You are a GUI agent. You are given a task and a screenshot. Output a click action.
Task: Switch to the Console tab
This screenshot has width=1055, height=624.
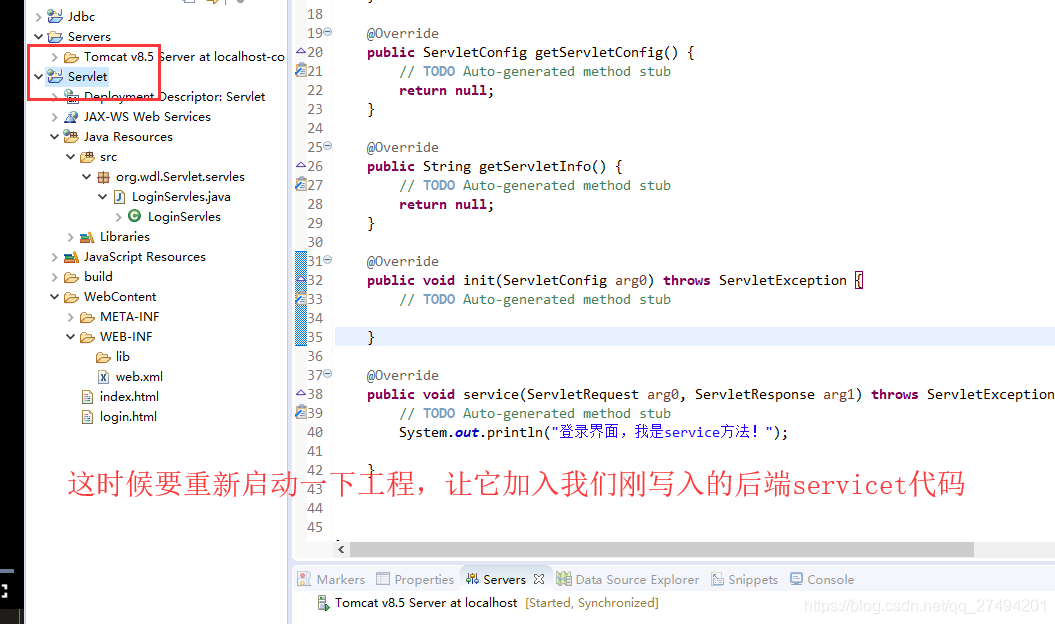coord(822,579)
